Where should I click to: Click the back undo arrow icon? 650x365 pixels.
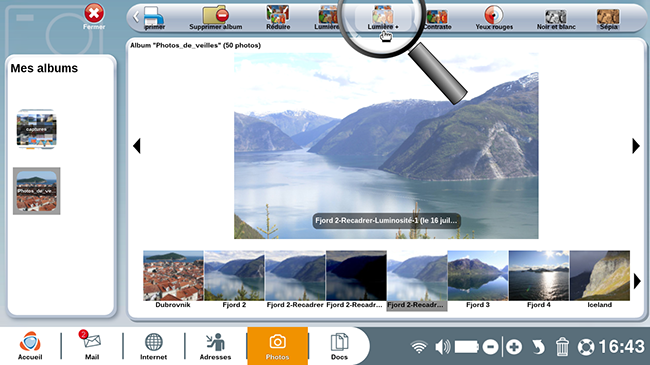[x=538, y=347]
